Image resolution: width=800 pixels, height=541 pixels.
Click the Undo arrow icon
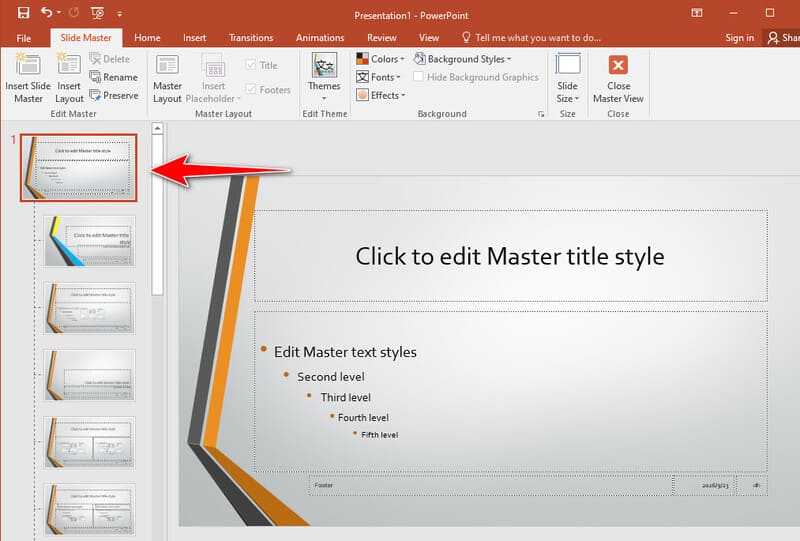[46, 12]
